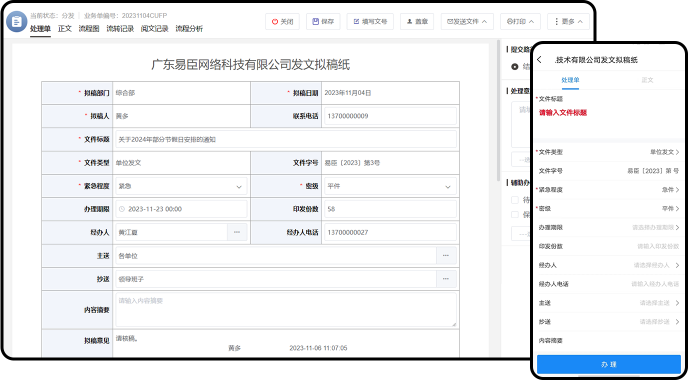Click the 内容摘要 text area
This screenshot has width=688, height=380.
[x=286, y=310]
